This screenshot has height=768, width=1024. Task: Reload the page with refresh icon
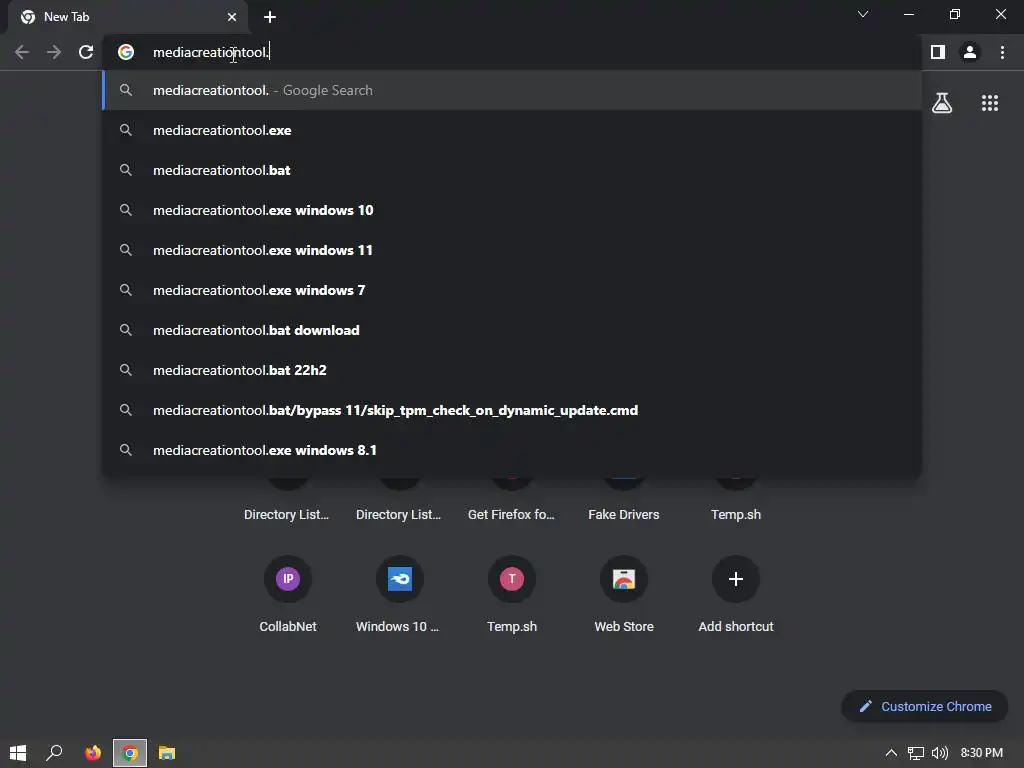click(x=86, y=52)
